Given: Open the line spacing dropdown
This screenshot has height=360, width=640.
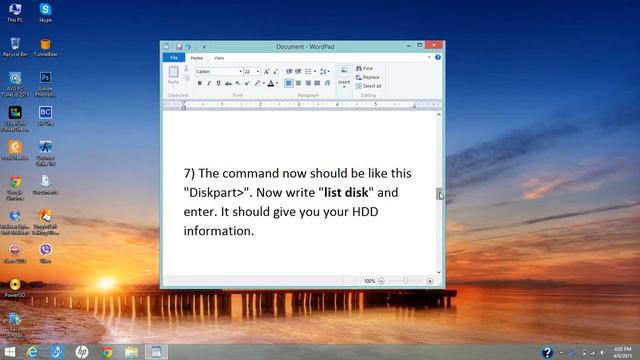Looking at the screenshot, I should 325,71.
